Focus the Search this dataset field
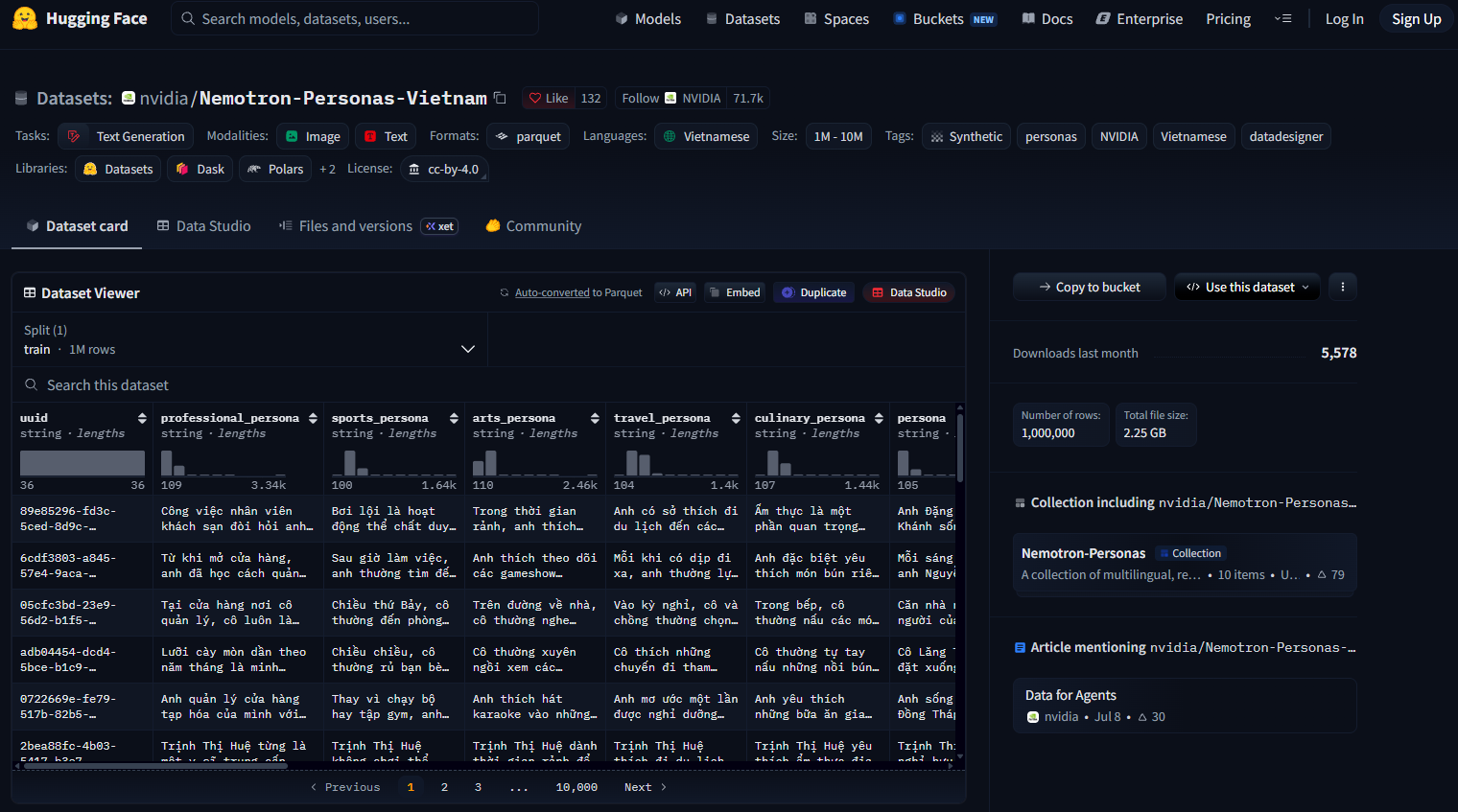Screen dimensions: 1458x812 tap(489, 384)
